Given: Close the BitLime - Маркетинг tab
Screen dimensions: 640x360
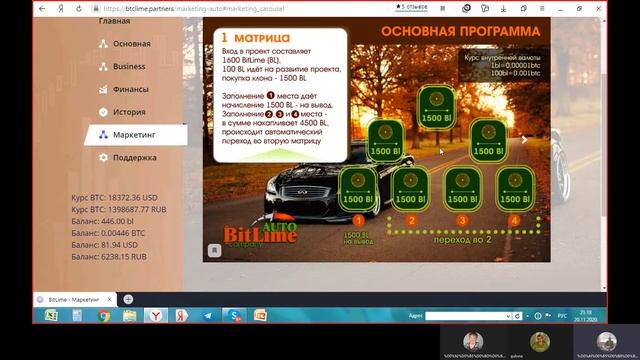Looking at the screenshot, I should 109,300.
